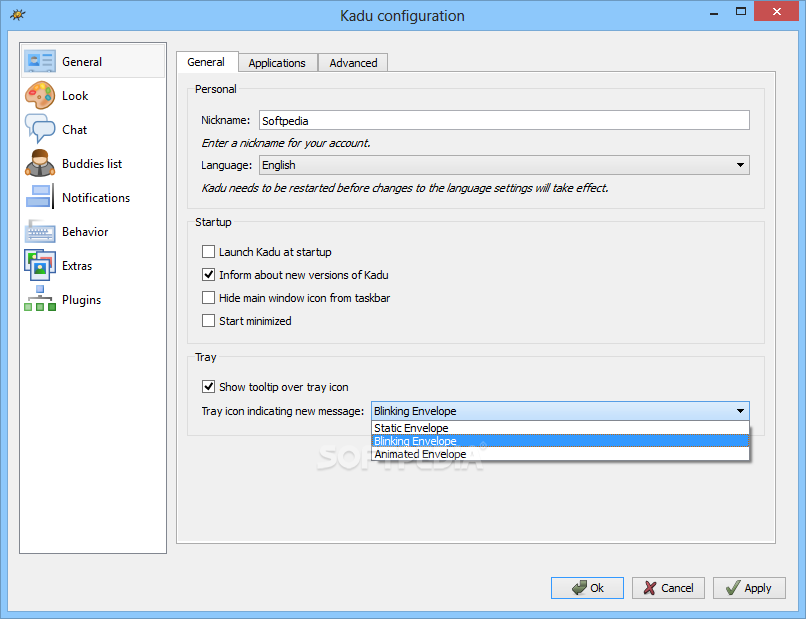Collapse the tray icon new message combo box
Viewport: 806px width, 619px height.
pos(560,411)
